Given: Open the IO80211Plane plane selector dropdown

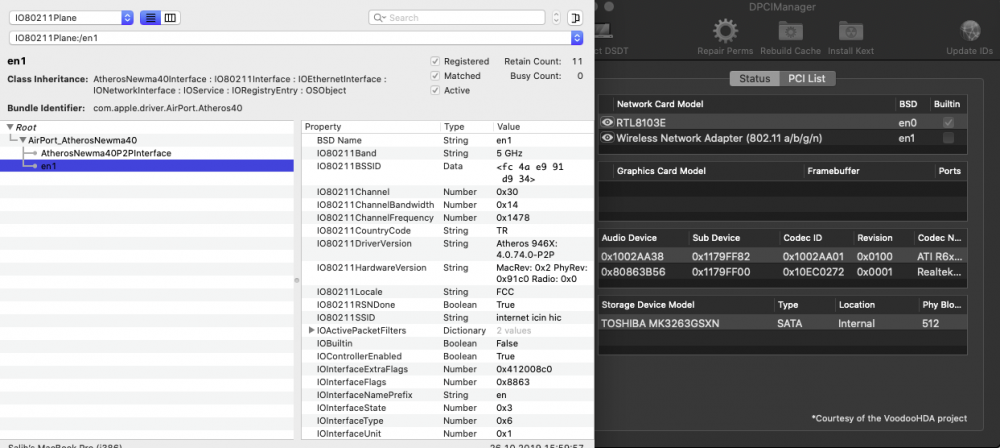Looking at the screenshot, I should [71, 18].
